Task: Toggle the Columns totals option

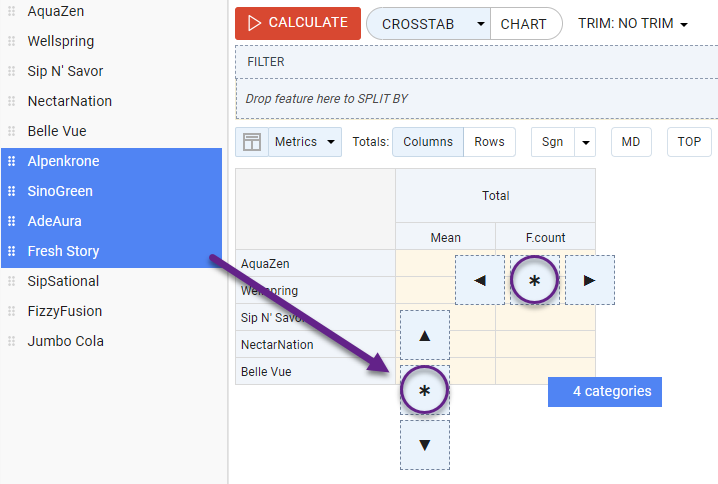Action: [x=428, y=142]
